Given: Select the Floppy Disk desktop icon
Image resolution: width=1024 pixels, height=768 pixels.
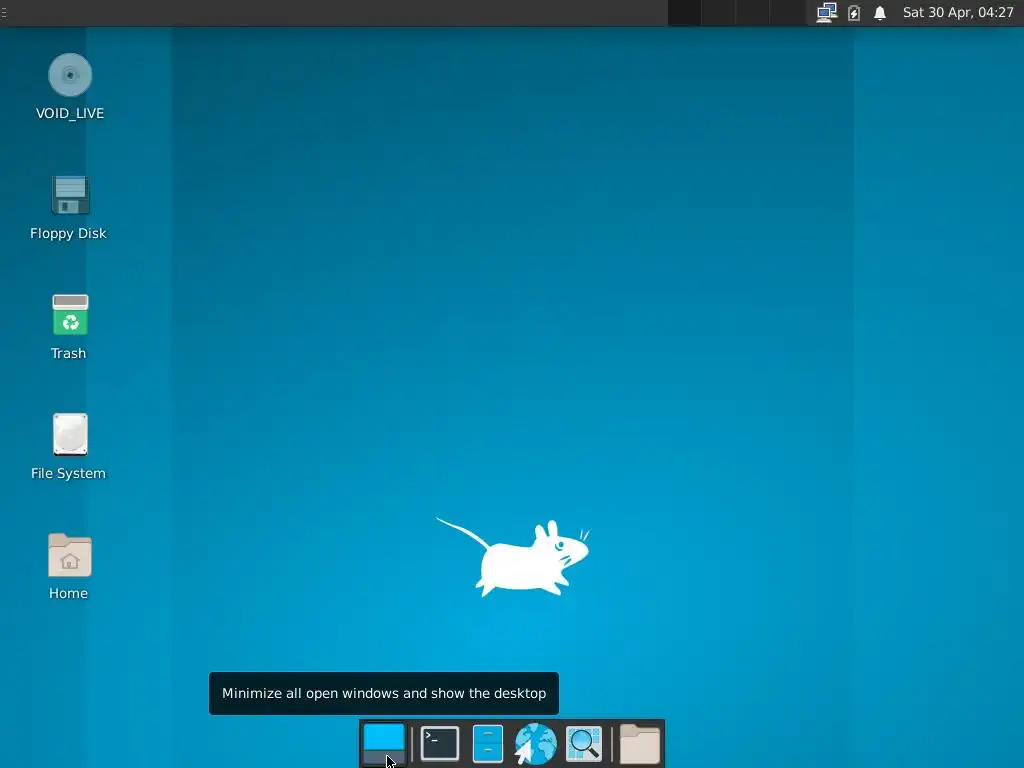Looking at the screenshot, I should pos(70,195).
